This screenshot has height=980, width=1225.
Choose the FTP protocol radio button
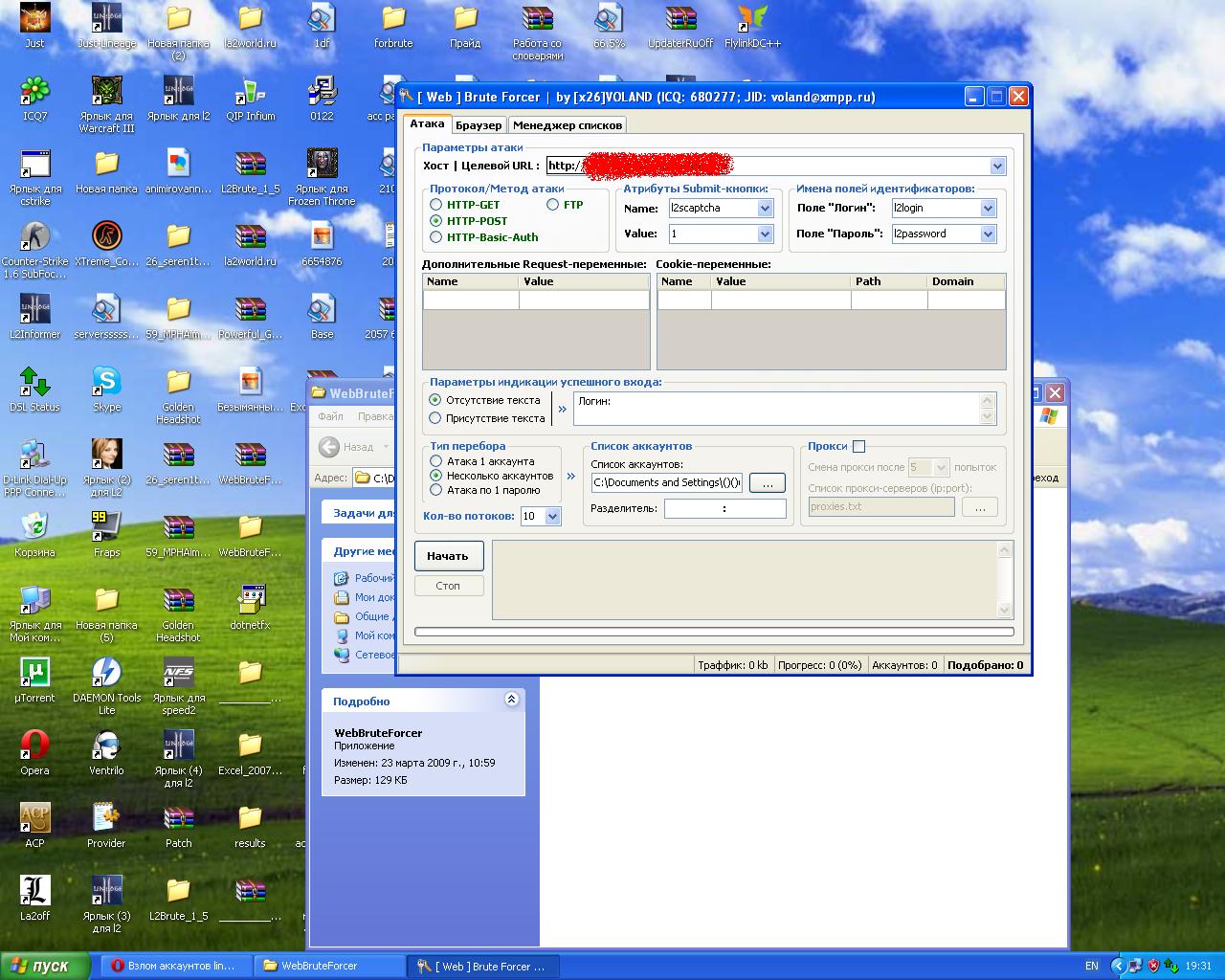(553, 205)
